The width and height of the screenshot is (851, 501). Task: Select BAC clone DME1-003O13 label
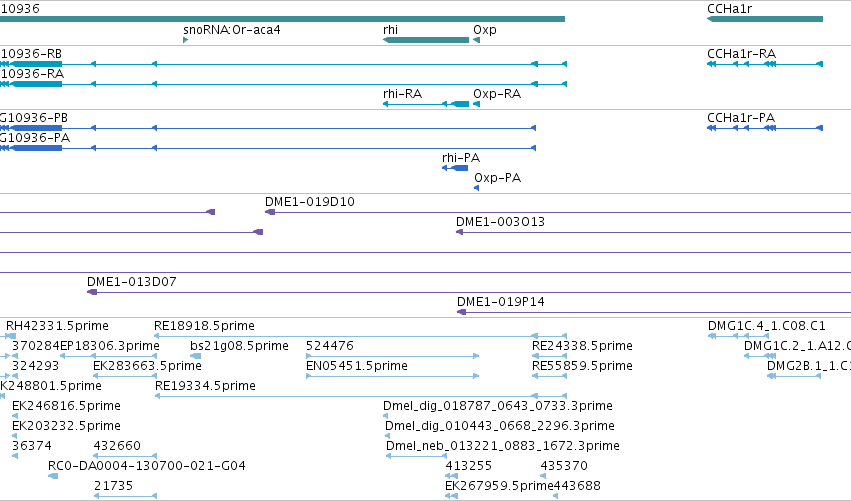500,222
